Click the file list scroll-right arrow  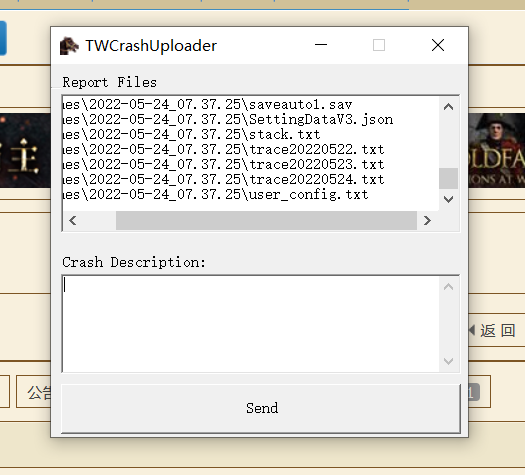[x=427, y=221]
